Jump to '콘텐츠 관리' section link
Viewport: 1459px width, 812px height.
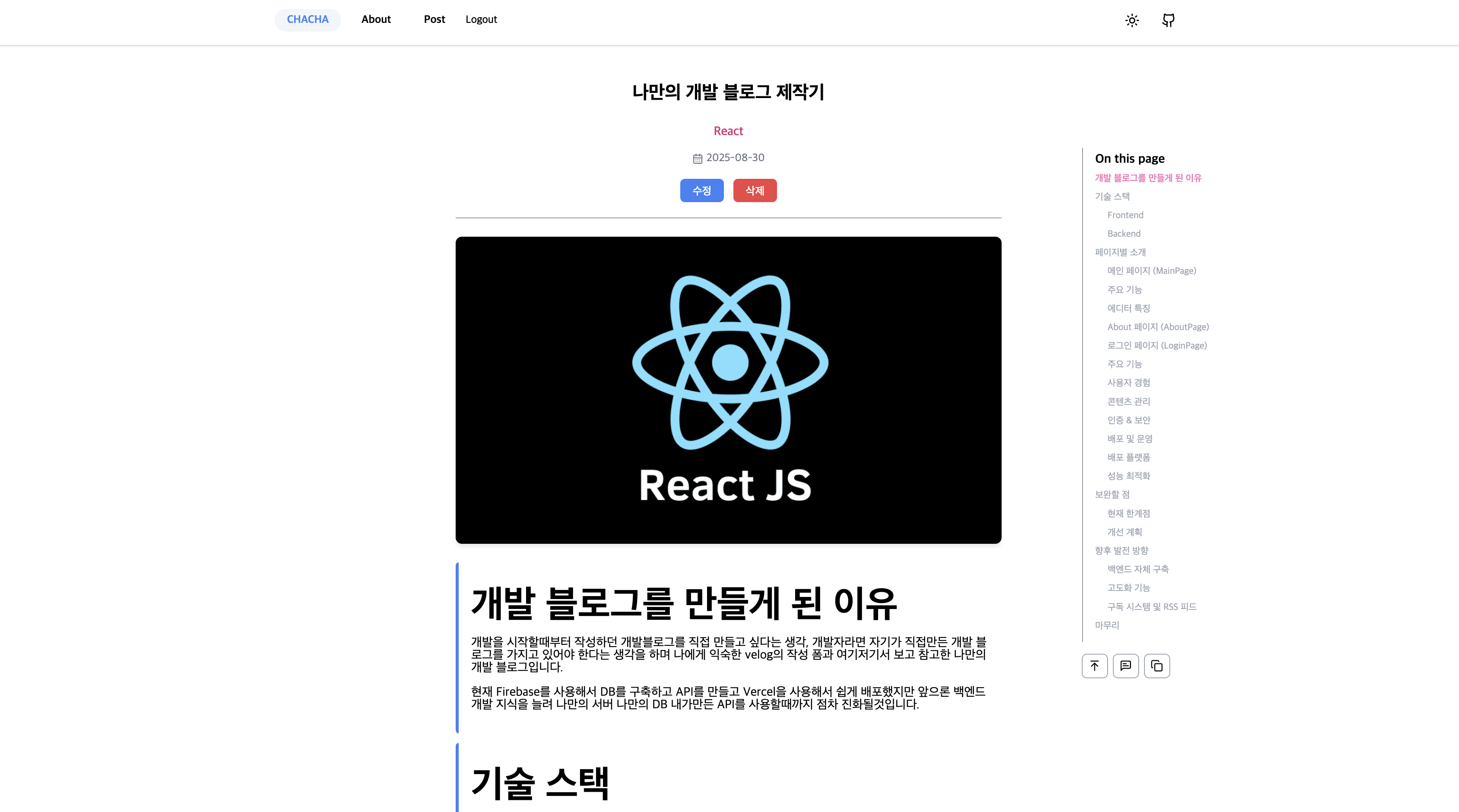pos(1129,402)
